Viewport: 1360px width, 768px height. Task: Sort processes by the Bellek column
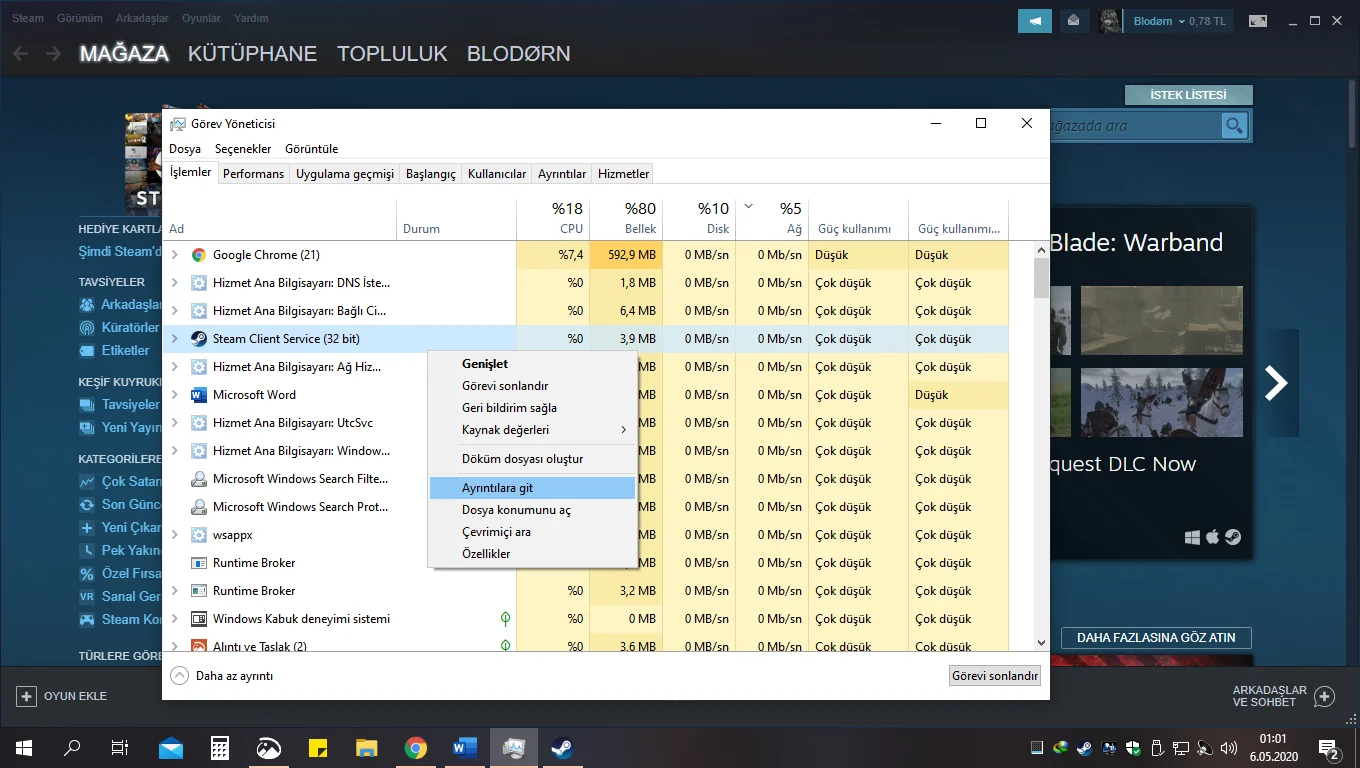(x=626, y=219)
